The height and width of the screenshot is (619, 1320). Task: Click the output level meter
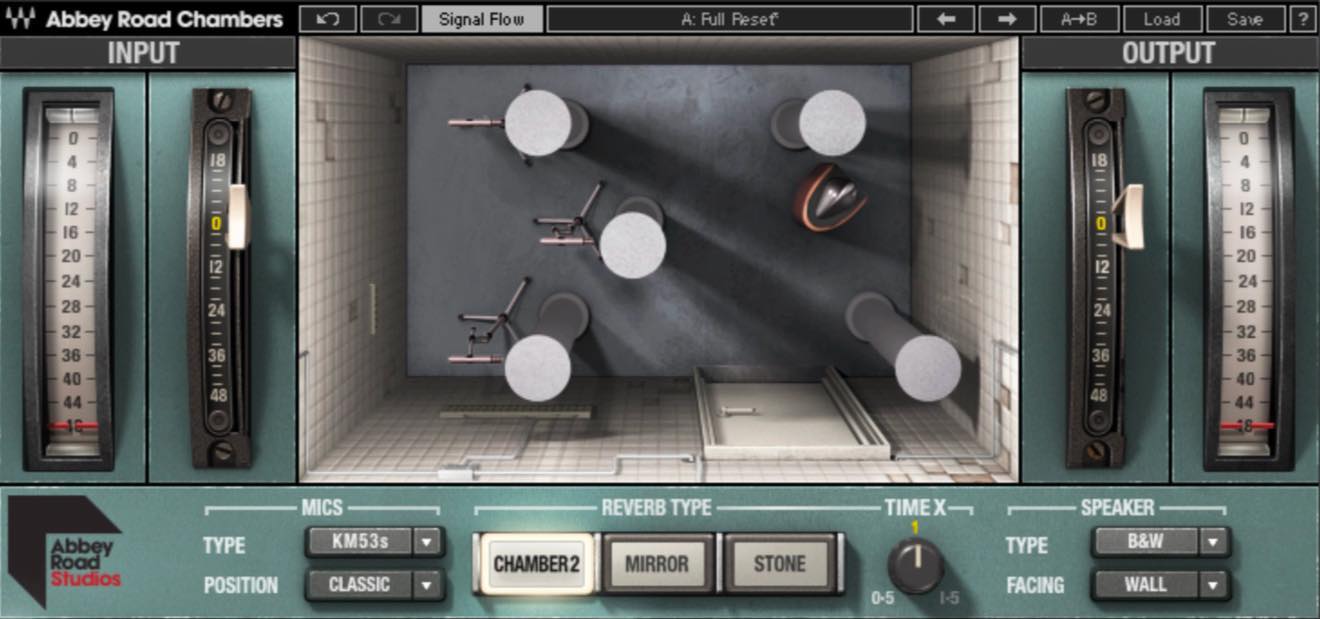1249,278
